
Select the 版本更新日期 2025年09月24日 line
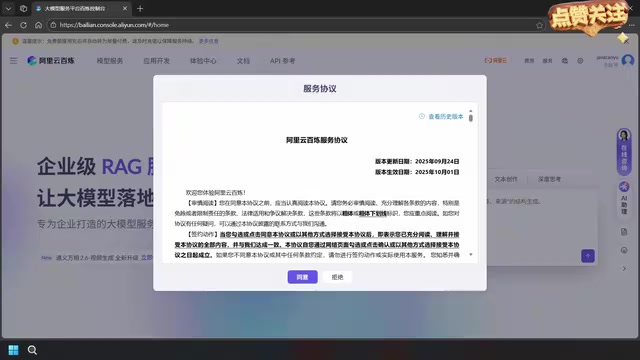[417, 161]
